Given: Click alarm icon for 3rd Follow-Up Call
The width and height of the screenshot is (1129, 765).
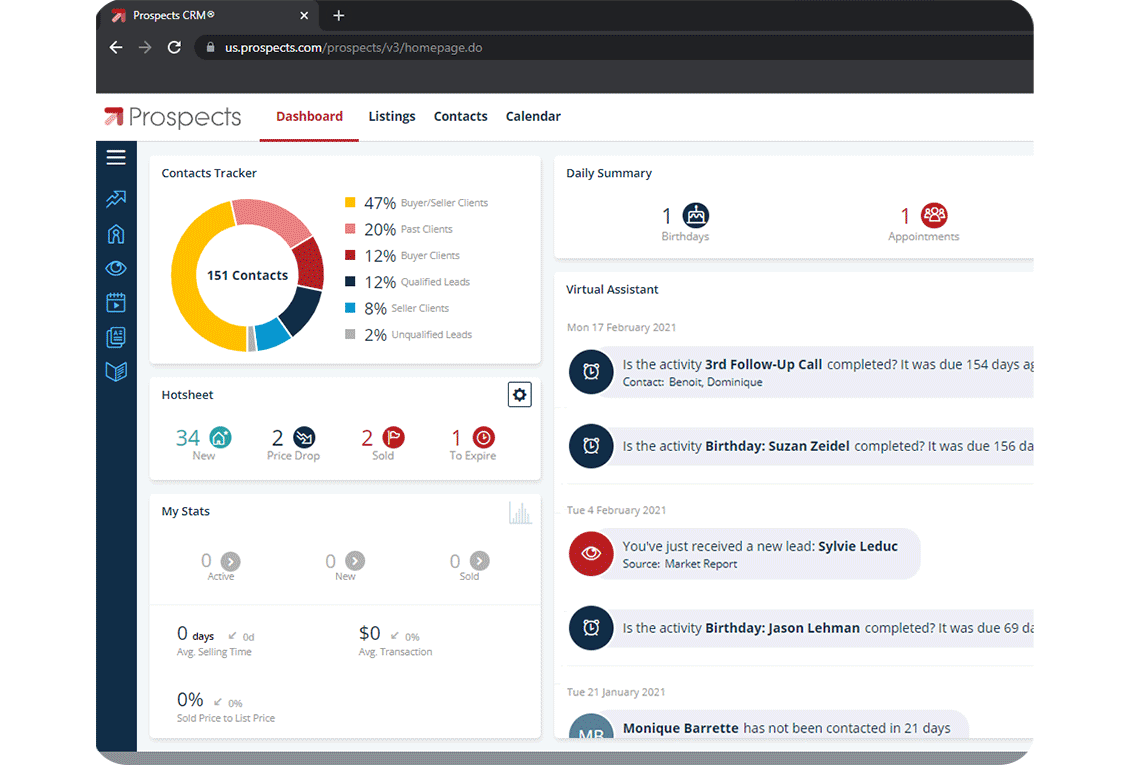Looking at the screenshot, I should (591, 372).
